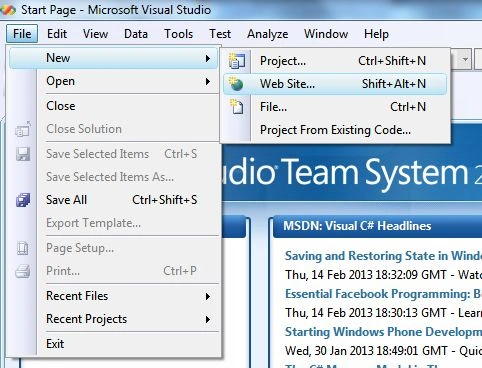
Task: Select Web Site... in New submenu
Action: tap(335, 84)
